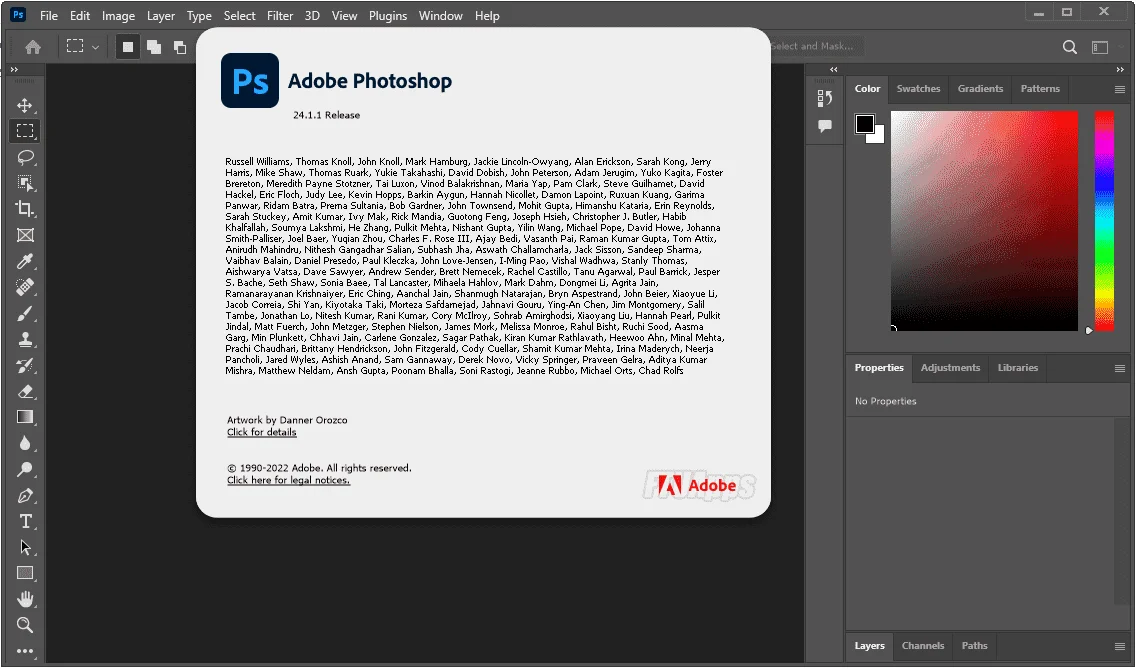Expand the History icon dock double arrow
This screenshot has width=1136, height=669.
click(834, 70)
